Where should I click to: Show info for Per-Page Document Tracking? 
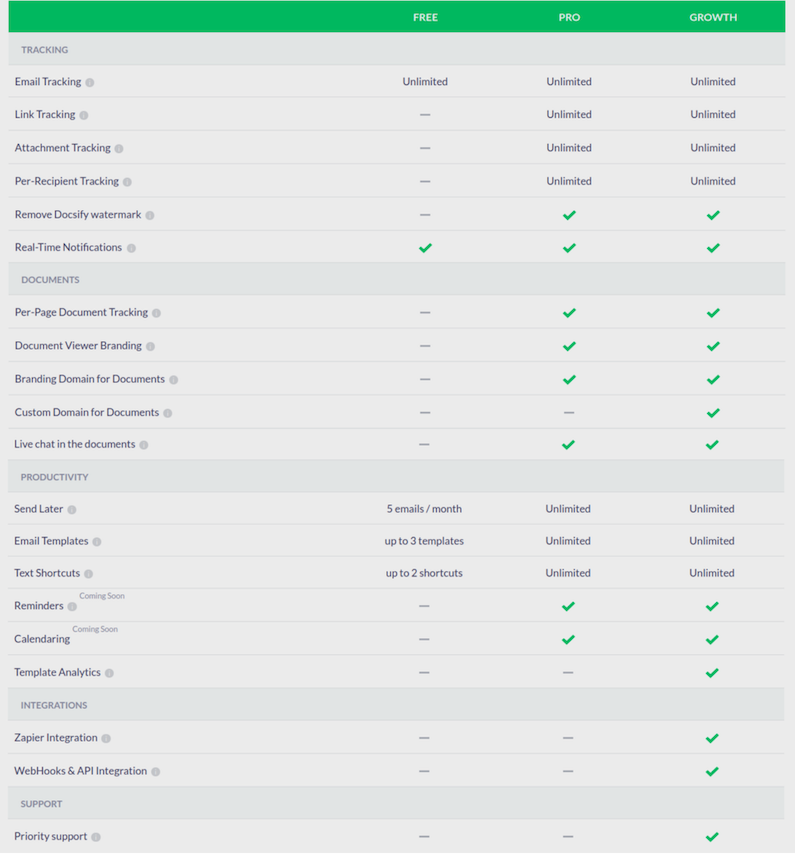[156, 313]
